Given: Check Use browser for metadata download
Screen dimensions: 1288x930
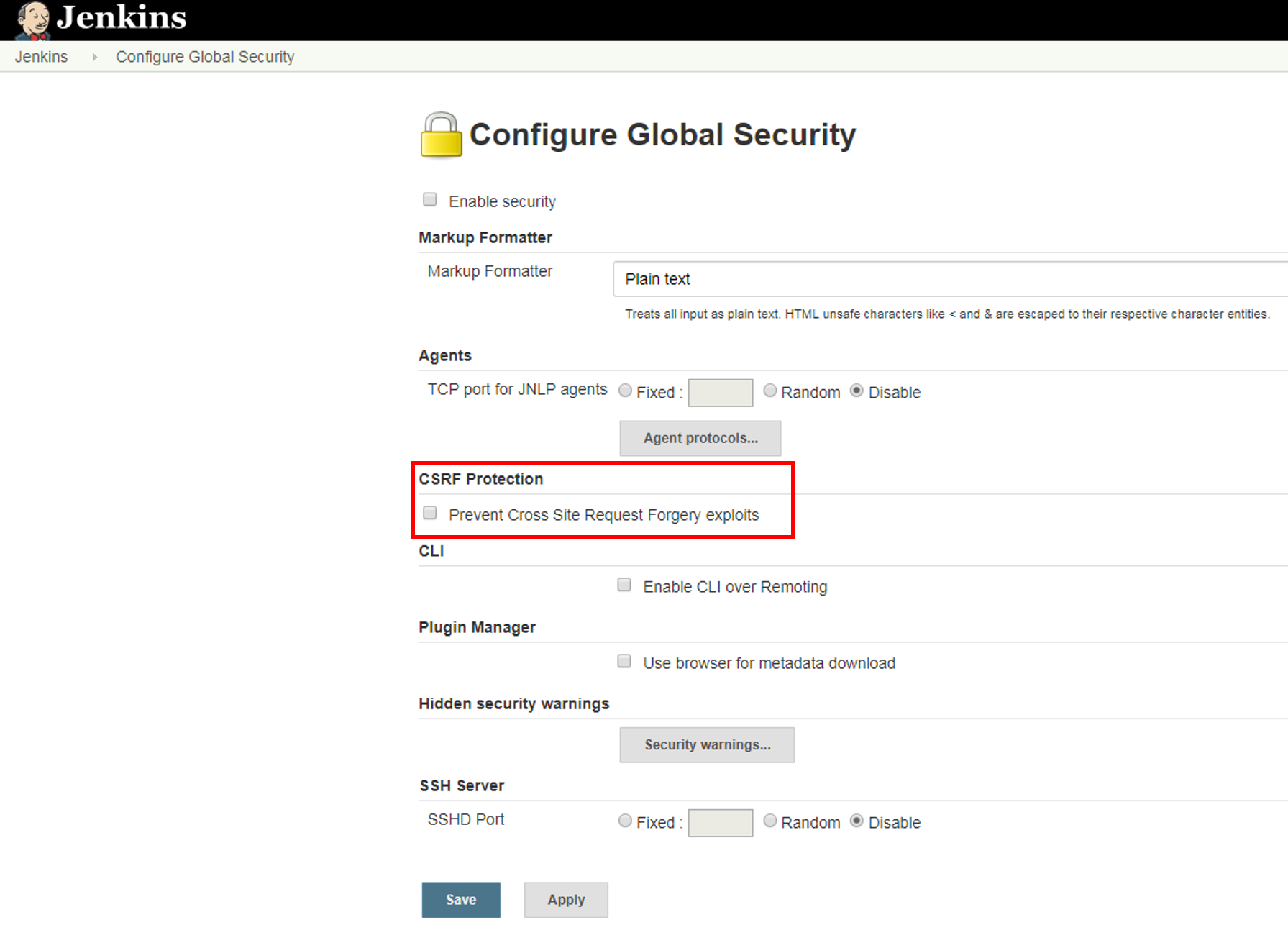Looking at the screenshot, I should 624,661.
